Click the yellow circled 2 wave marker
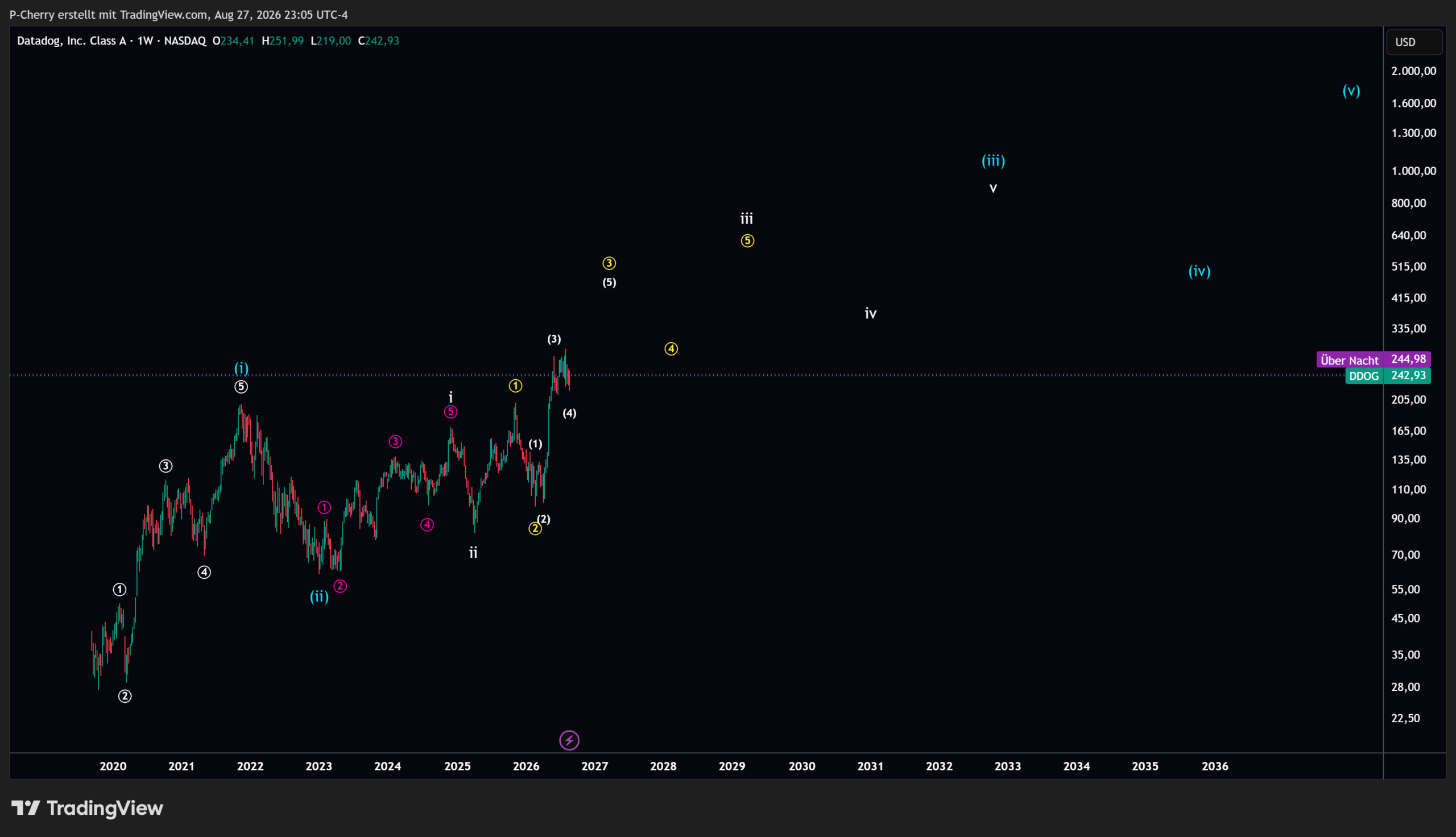This screenshot has width=1456, height=837. pos(535,528)
